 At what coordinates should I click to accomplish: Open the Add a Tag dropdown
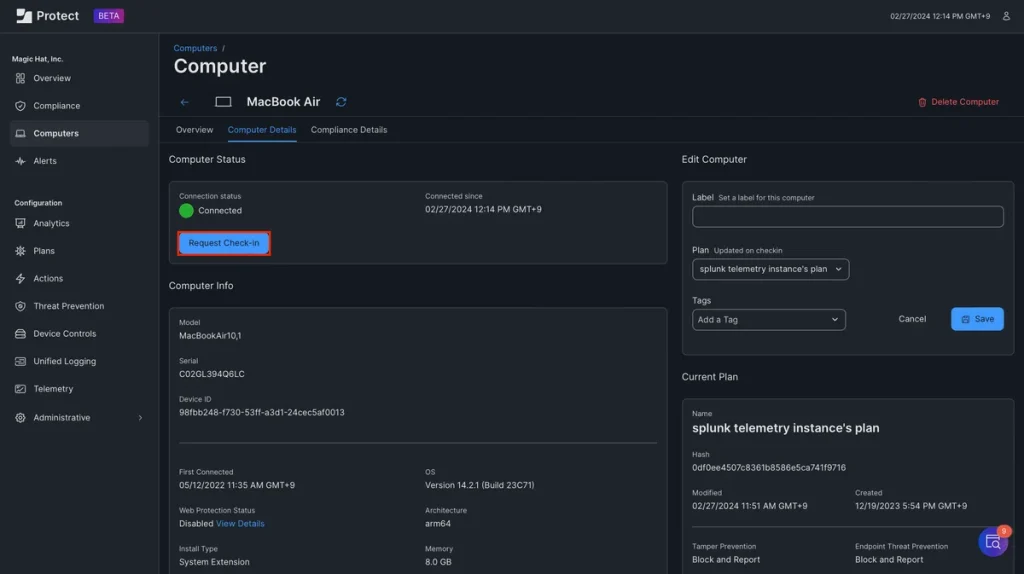click(x=768, y=320)
